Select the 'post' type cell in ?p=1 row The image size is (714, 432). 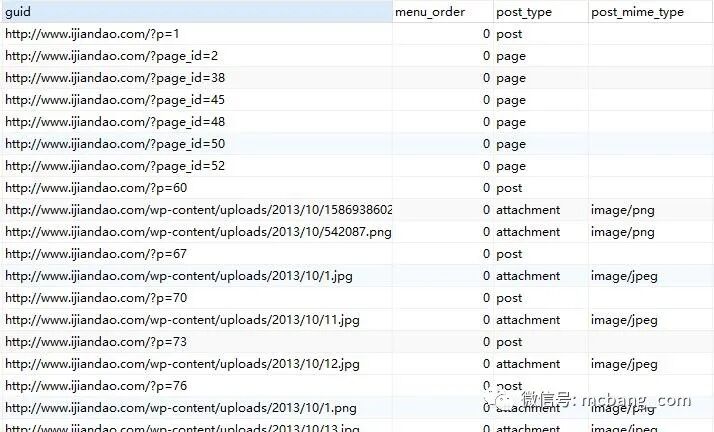point(541,34)
